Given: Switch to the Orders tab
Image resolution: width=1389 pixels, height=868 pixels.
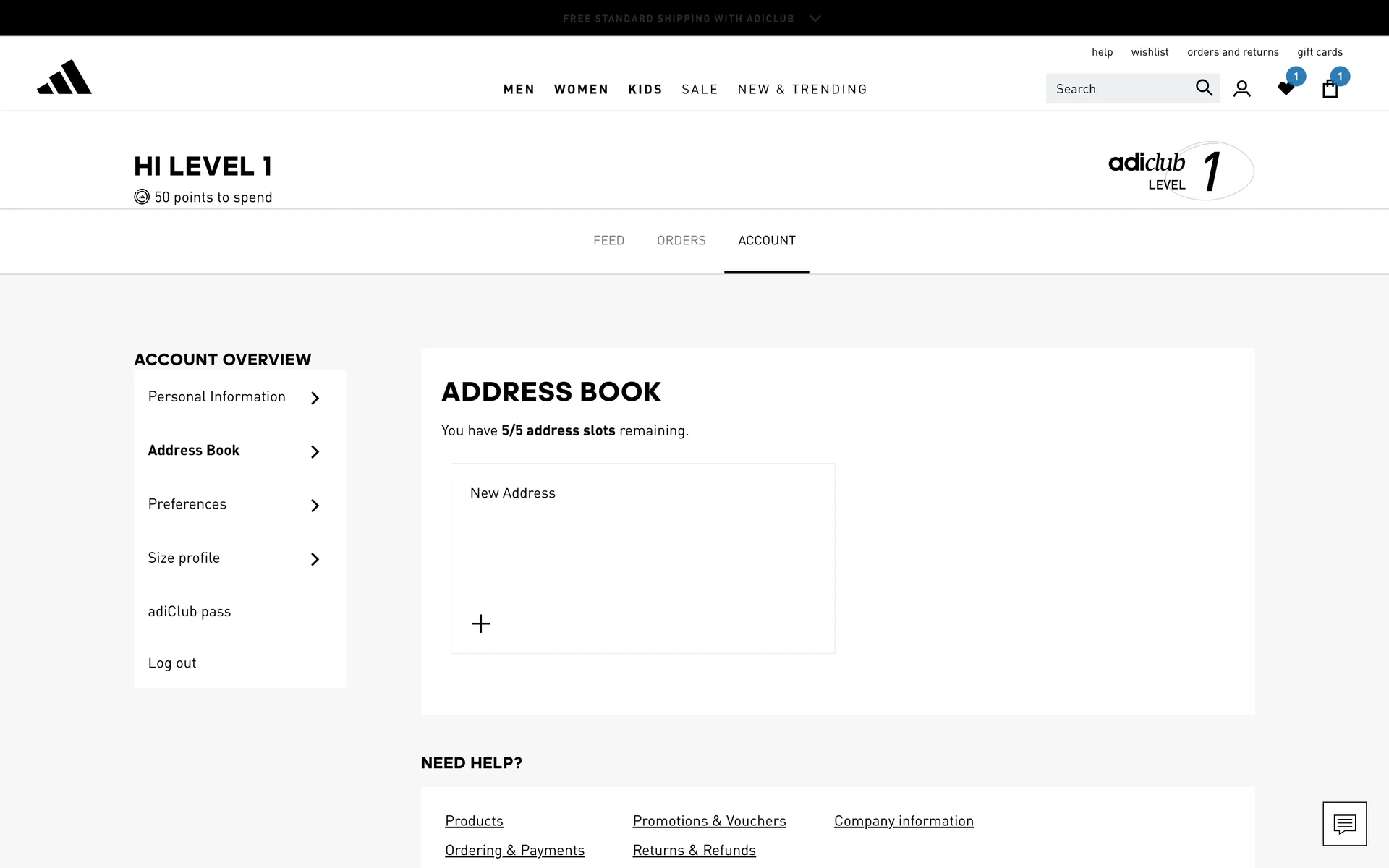Looking at the screenshot, I should (x=681, y=240).
